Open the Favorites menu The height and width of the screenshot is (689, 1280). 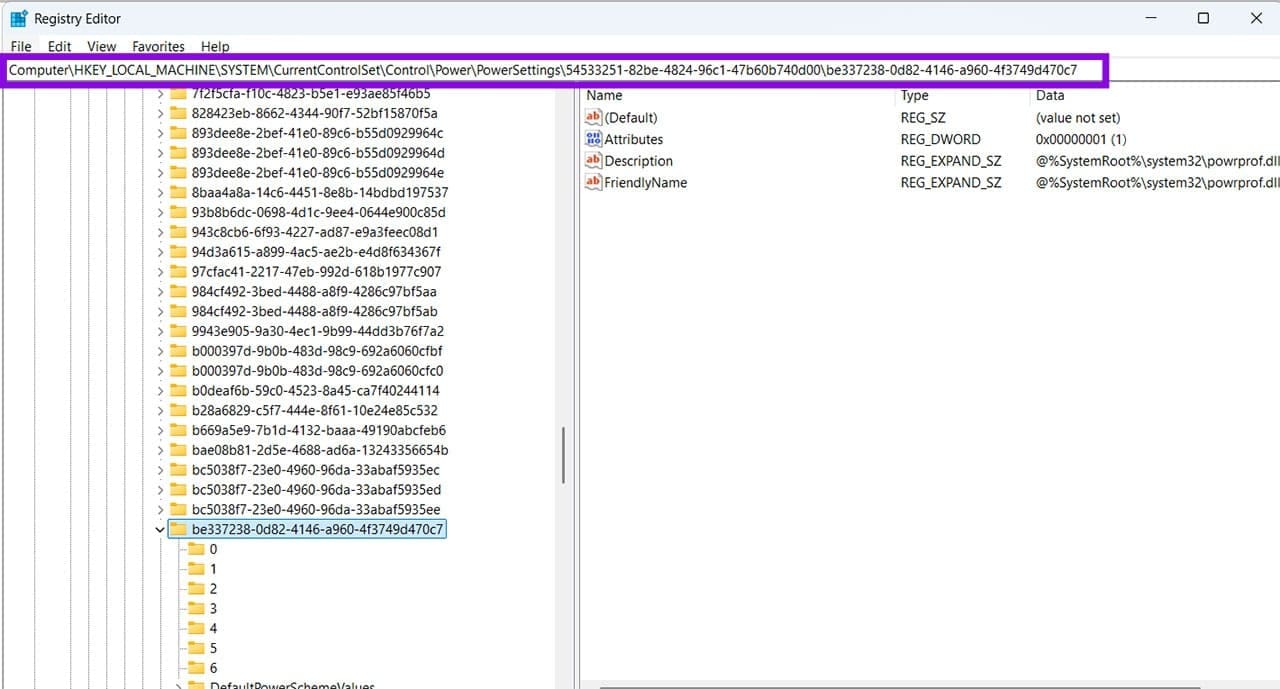(159, 46)
